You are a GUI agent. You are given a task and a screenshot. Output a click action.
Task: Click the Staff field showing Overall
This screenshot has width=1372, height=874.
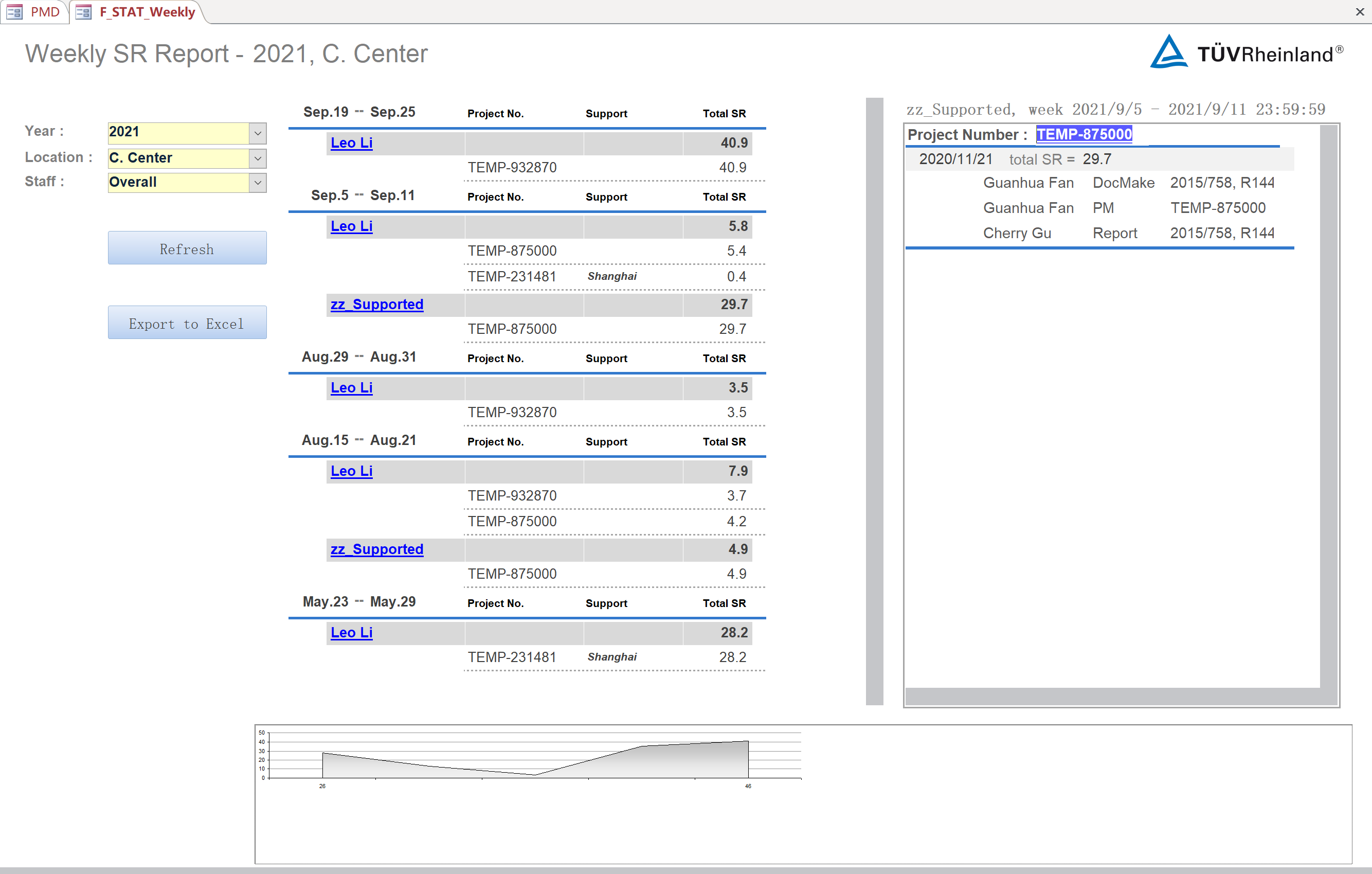[178, 183]
